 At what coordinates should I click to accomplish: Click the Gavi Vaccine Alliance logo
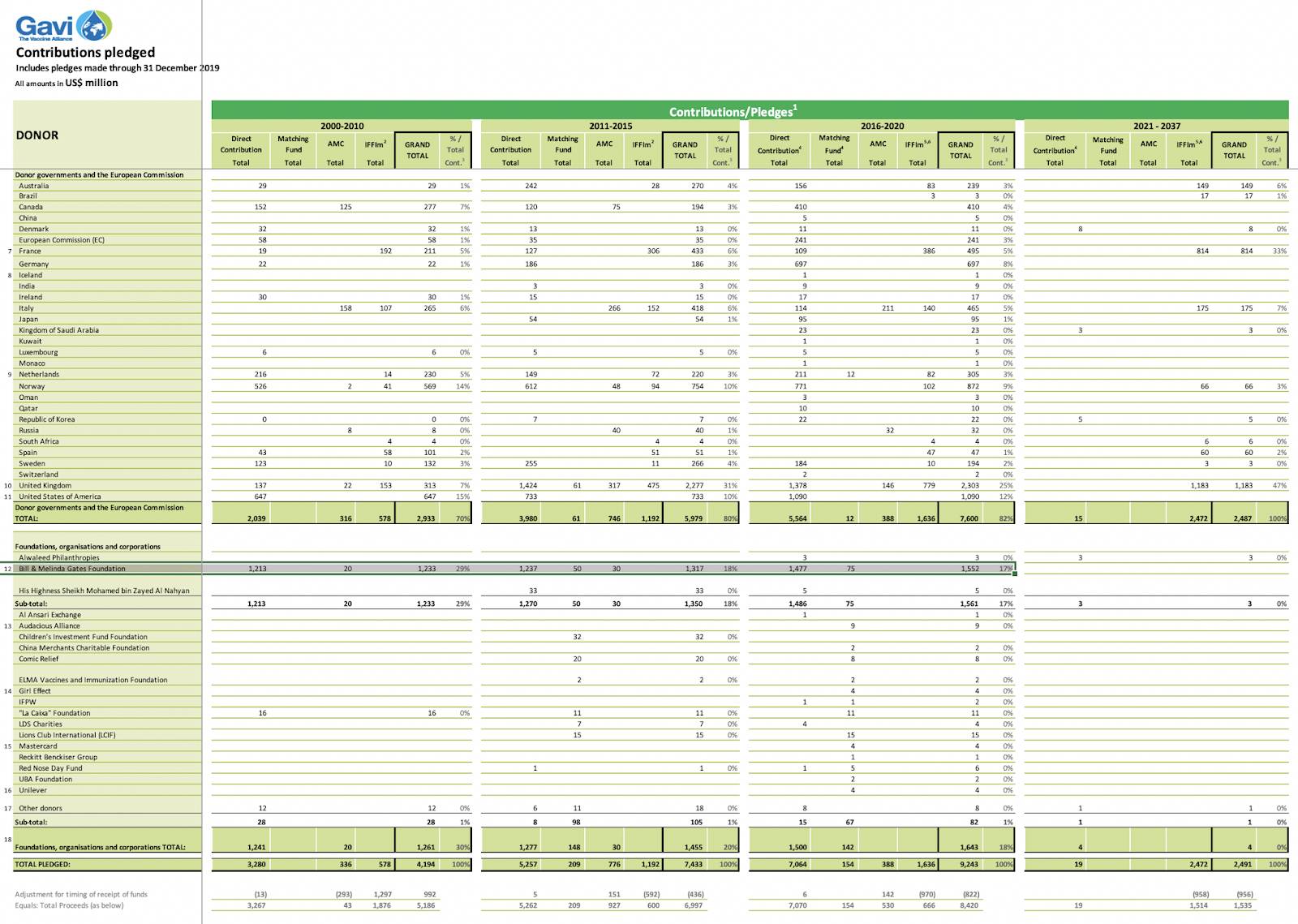pos(63,25)
